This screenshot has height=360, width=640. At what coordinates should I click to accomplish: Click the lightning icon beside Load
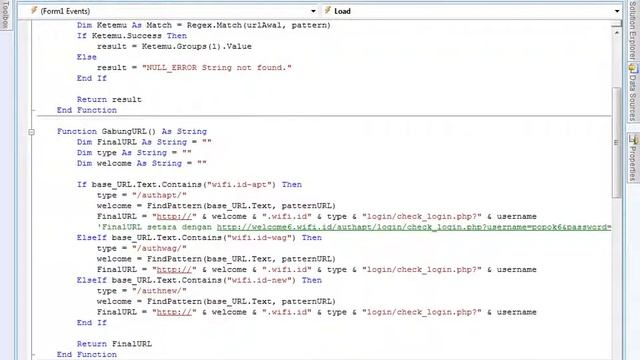click(327, 11)
